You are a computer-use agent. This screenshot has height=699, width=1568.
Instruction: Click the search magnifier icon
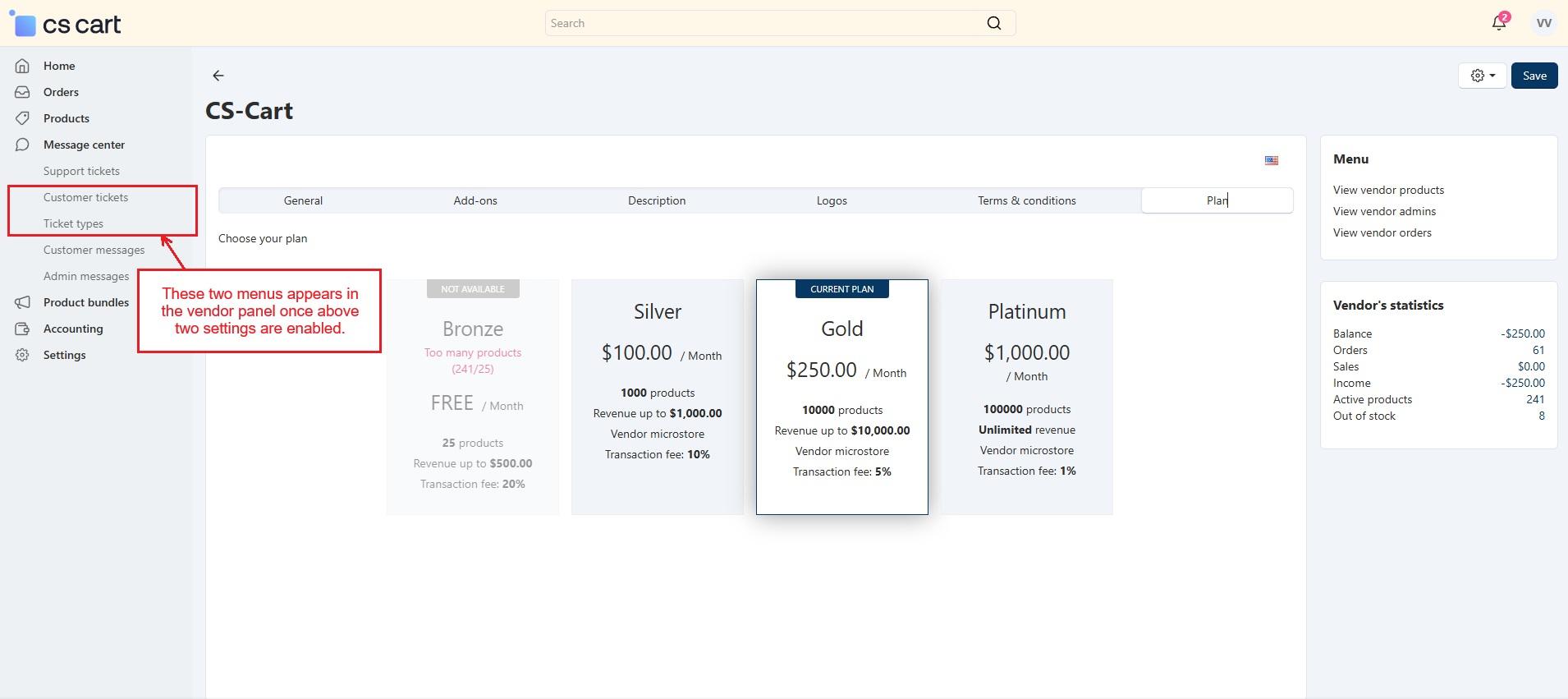tap(993, 23)
